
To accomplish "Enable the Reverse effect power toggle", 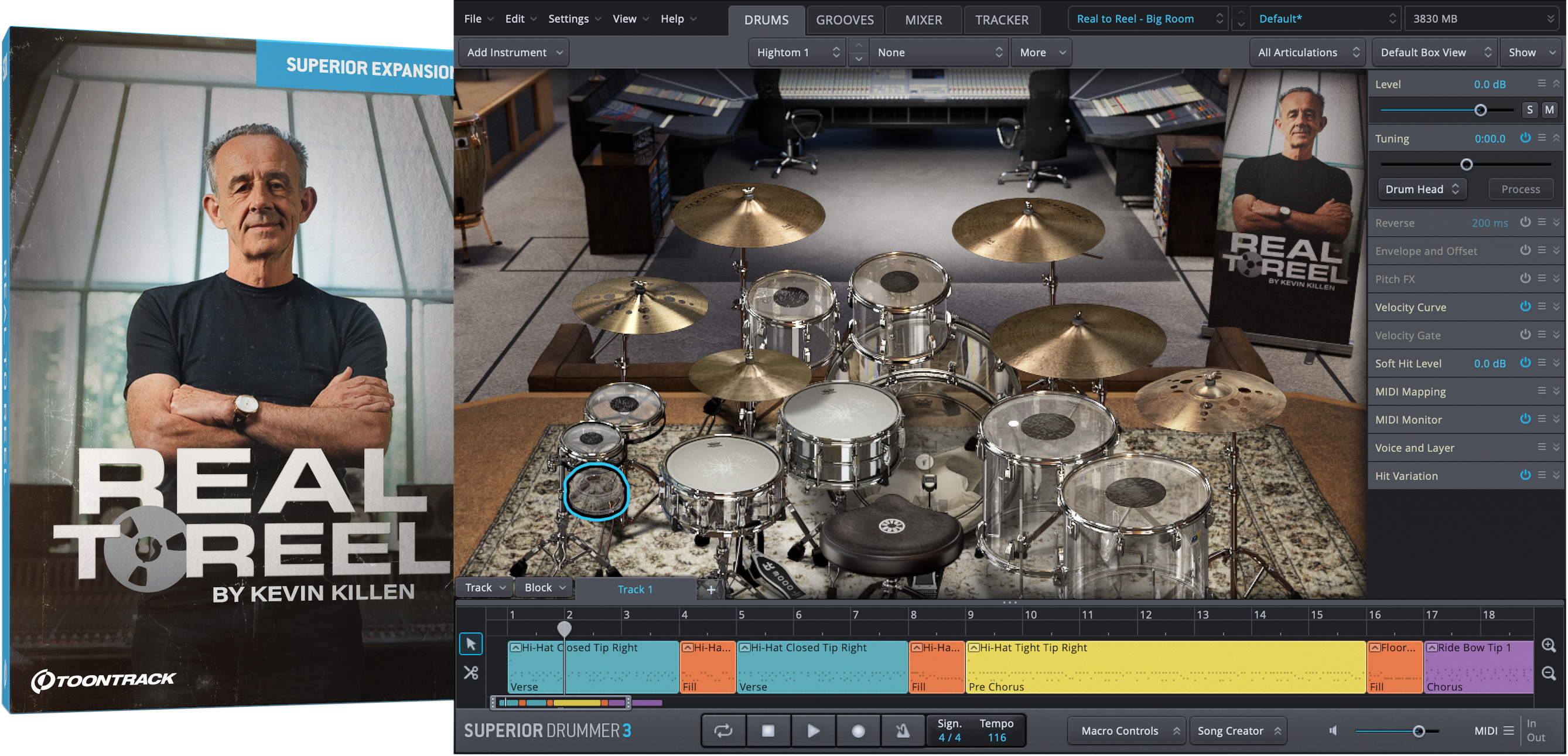I will pyautogui.click(x=1525, y=222).
